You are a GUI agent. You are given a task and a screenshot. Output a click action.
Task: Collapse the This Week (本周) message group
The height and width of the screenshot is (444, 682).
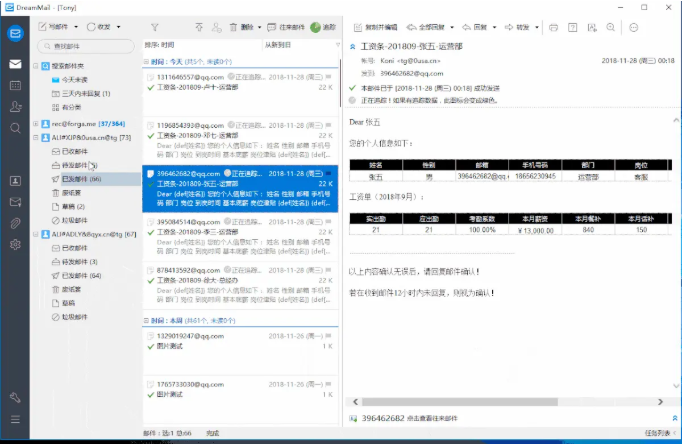146,320
